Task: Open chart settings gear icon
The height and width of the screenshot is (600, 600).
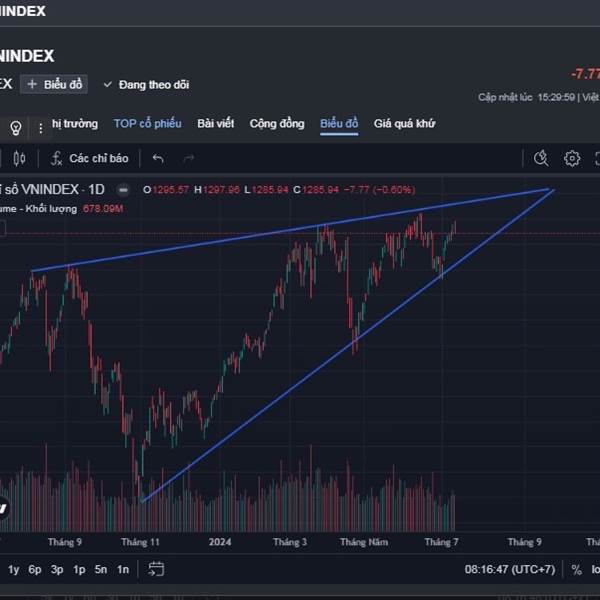Action: tap(572, 158)
